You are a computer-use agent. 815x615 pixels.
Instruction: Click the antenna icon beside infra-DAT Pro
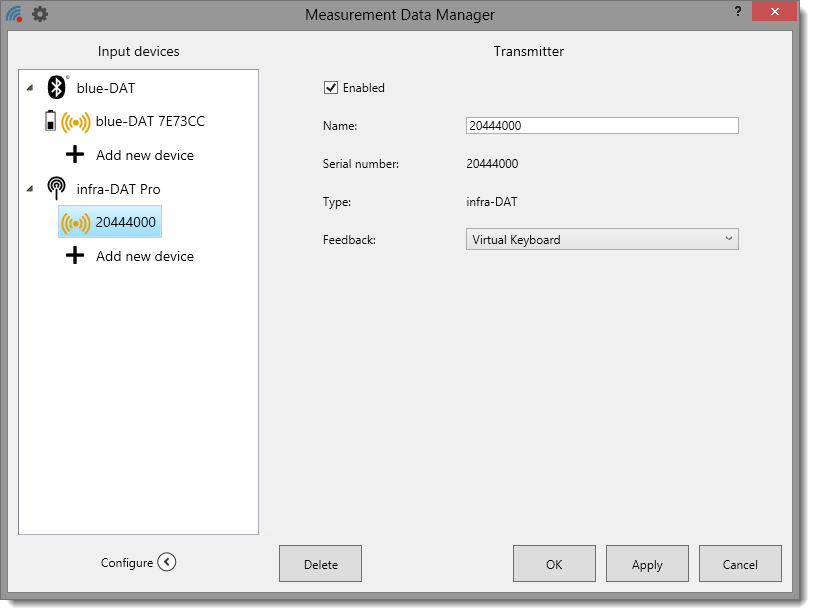(57, 189)
